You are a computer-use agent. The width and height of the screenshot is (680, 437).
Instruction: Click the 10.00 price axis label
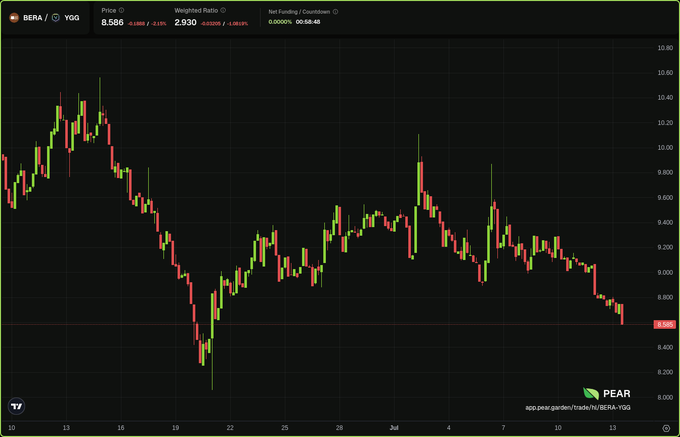click(x=665, y=147)
